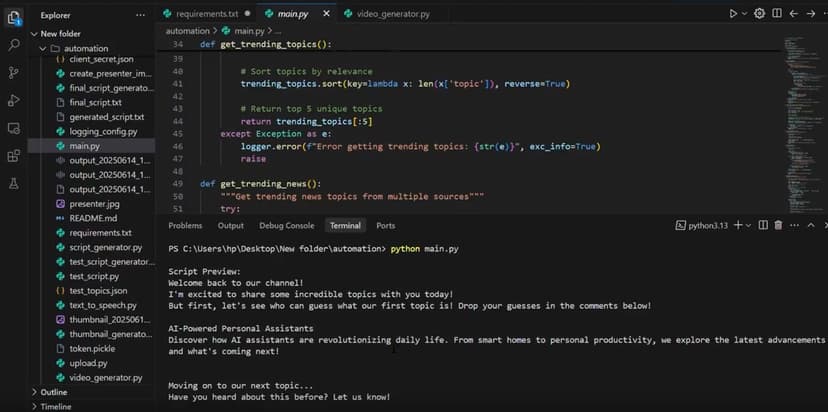Viewport: 828px width, 412px height.
Task: Open the new terminal launch profile dropdown
Action: (748, 226)
